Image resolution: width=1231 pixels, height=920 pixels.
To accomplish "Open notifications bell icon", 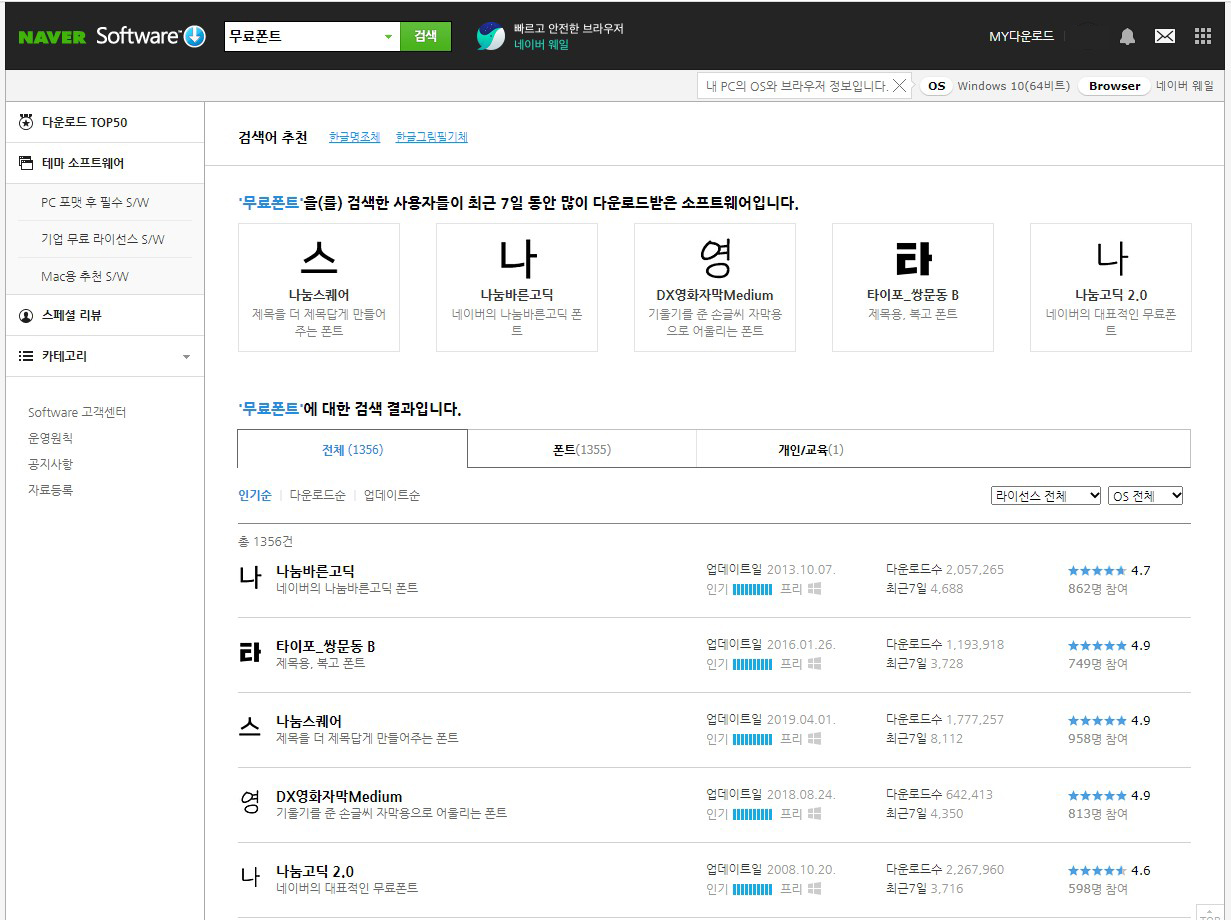I will click(x=1127, y=36).
